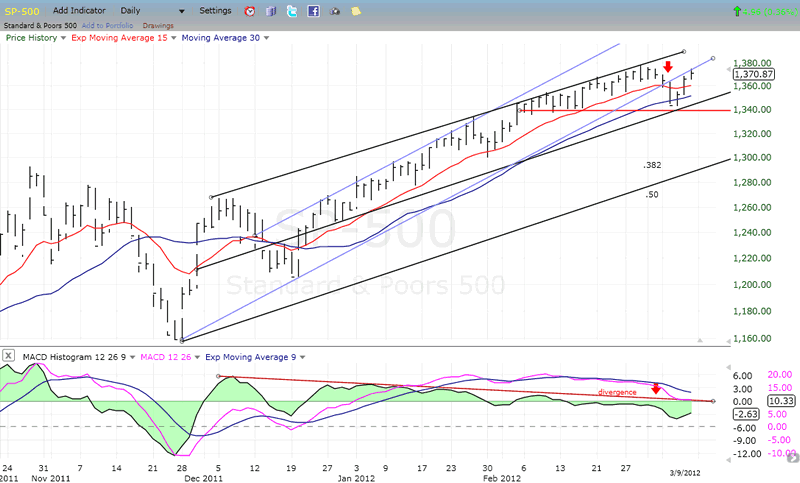This screenshot has height=483, width=800.
Task: Open MACD Histogram 12 26 9 dropdown
Action: 133,357
